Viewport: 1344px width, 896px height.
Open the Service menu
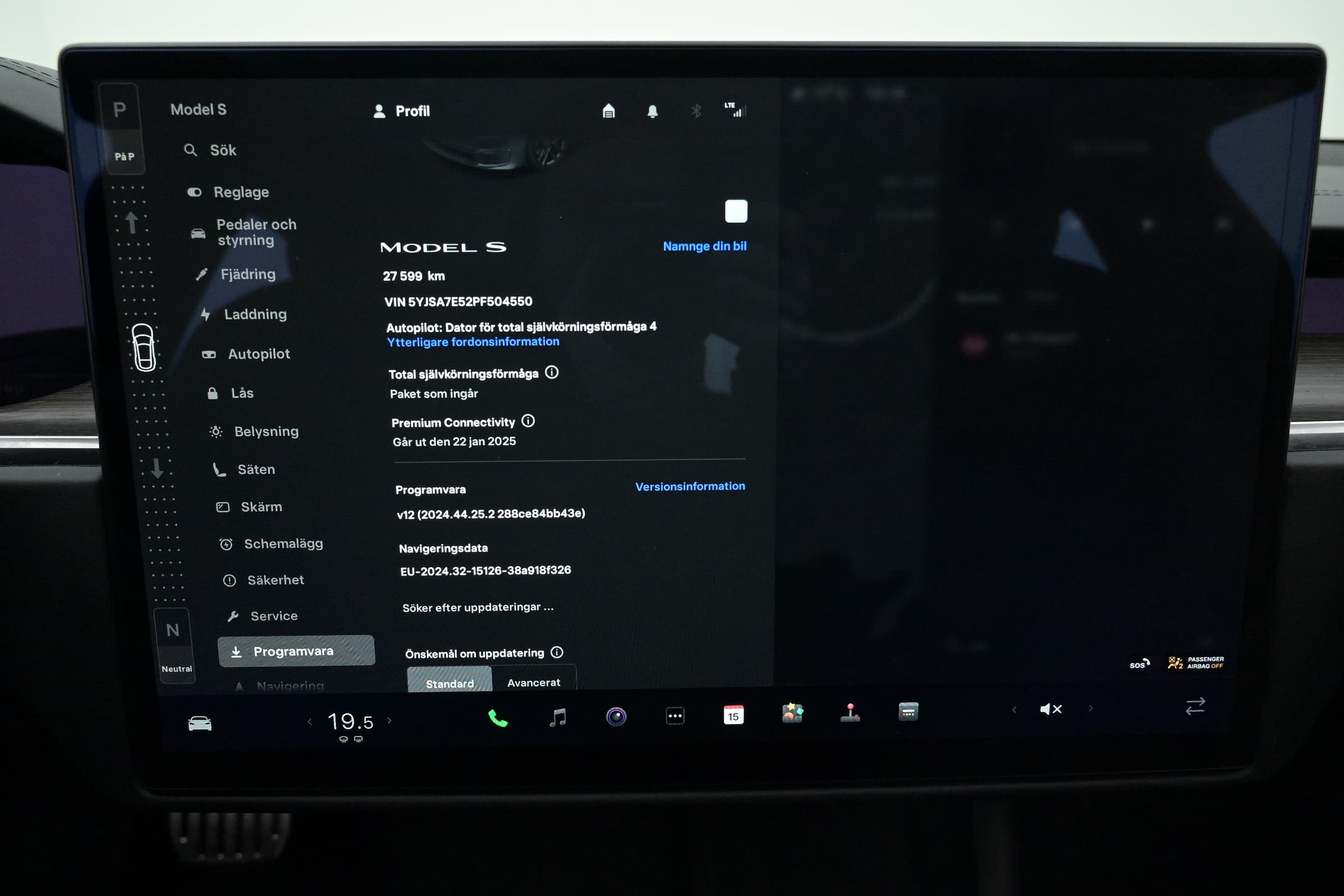pos(262,616)
